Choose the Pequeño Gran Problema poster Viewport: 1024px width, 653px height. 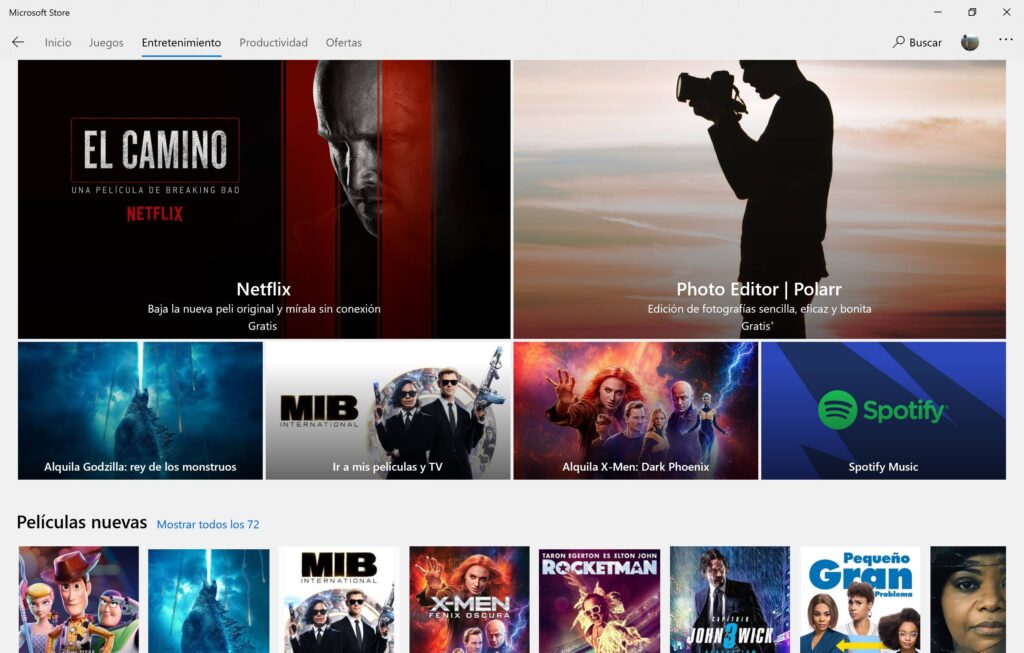860,599
